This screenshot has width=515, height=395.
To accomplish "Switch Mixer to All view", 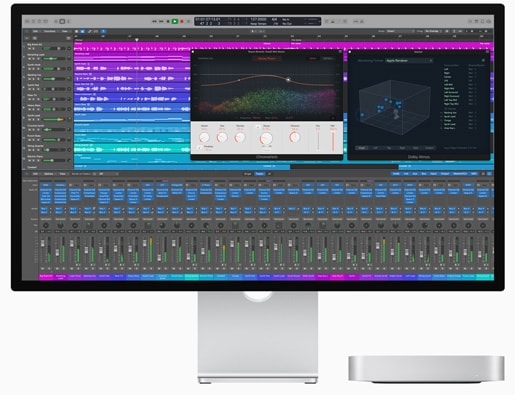I will (269, 174).
